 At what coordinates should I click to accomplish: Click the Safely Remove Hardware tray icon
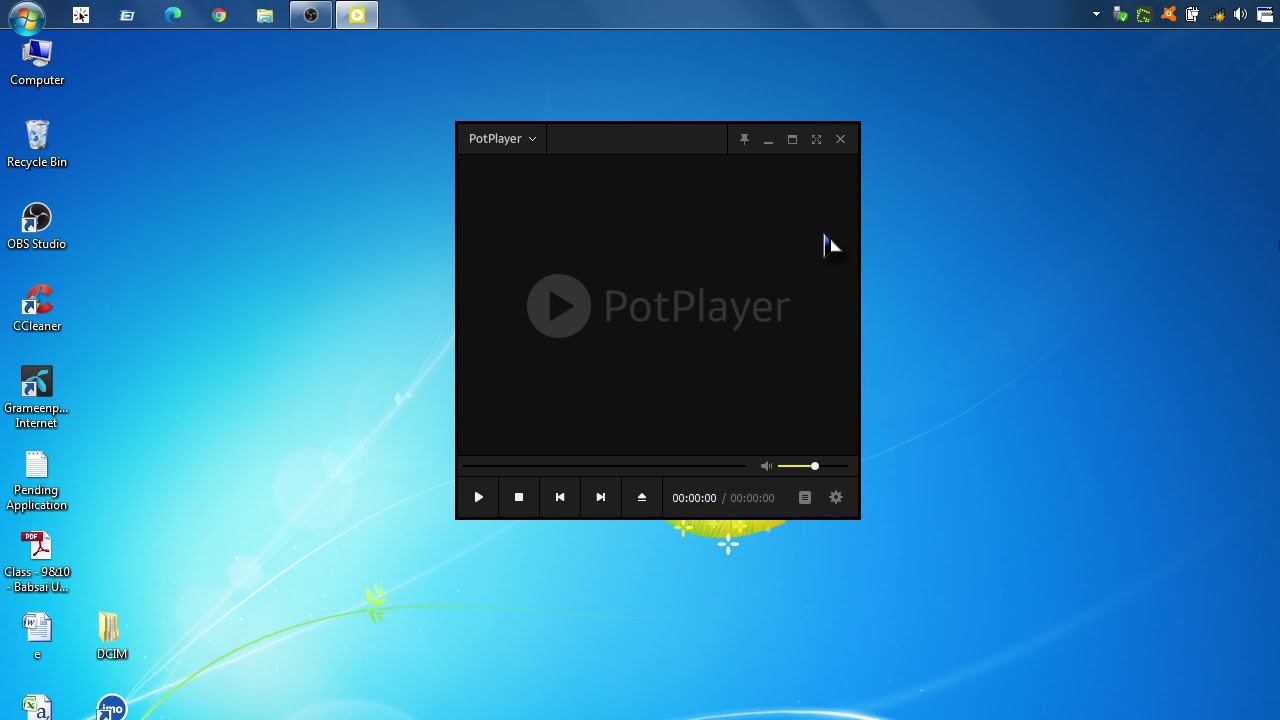1121,15
